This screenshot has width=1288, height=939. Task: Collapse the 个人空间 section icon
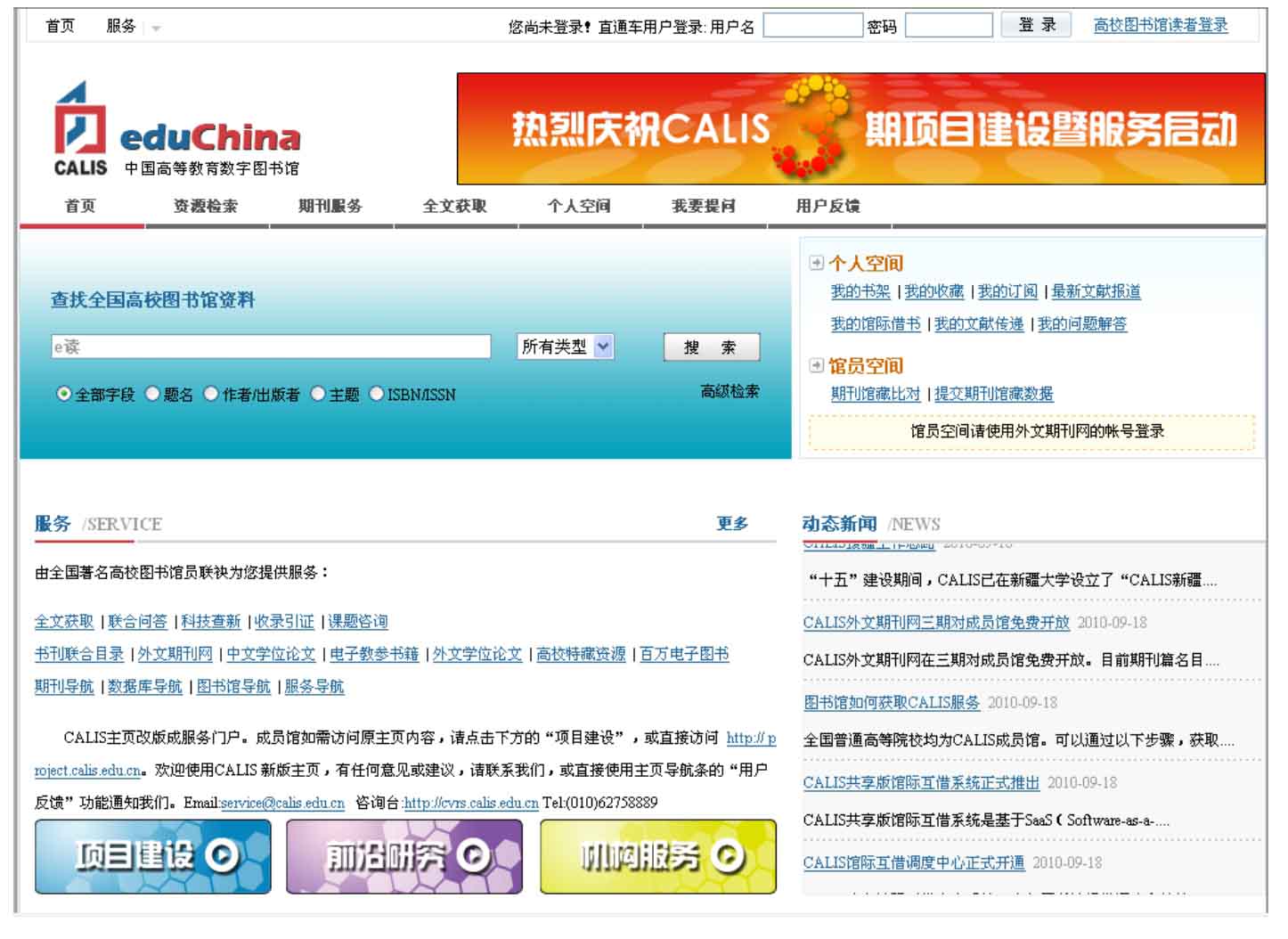click(816, 263)
